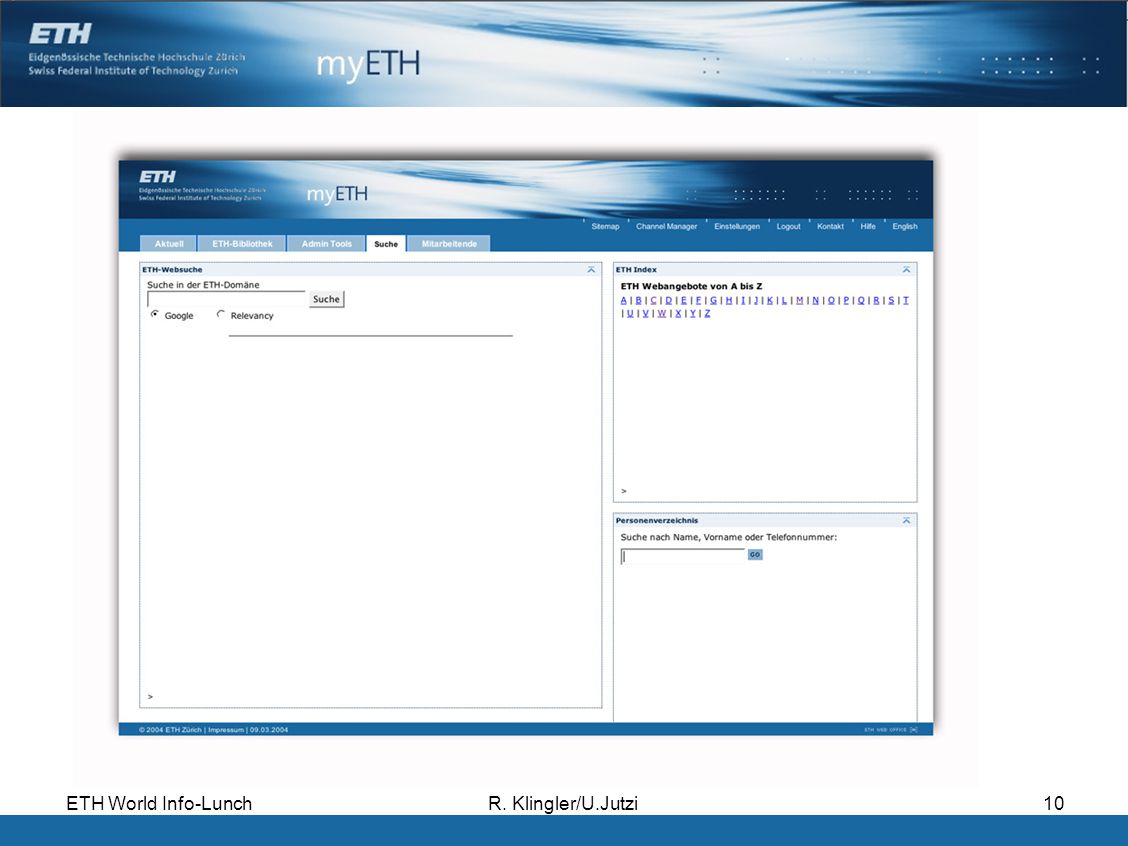This screenshot has height=846, width=1128.
Task: Open index letter B
Action: point(639,301)
